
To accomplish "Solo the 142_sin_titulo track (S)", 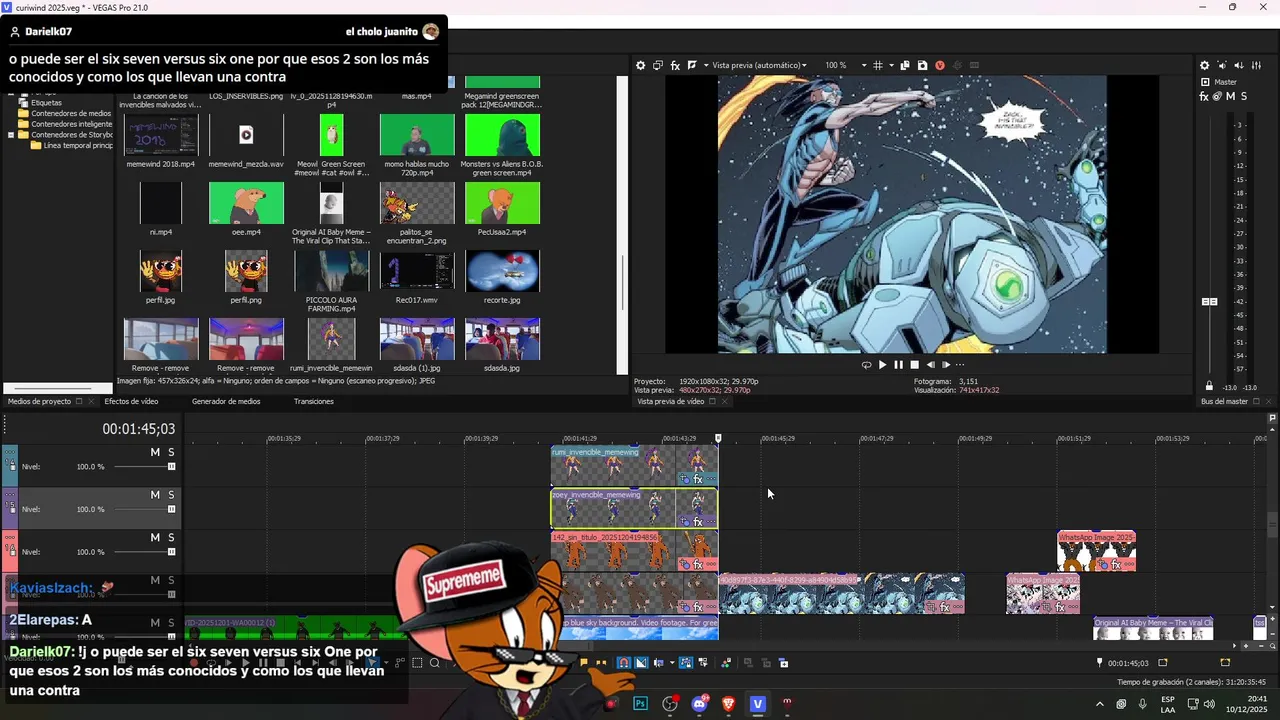I will pos(171,538).
